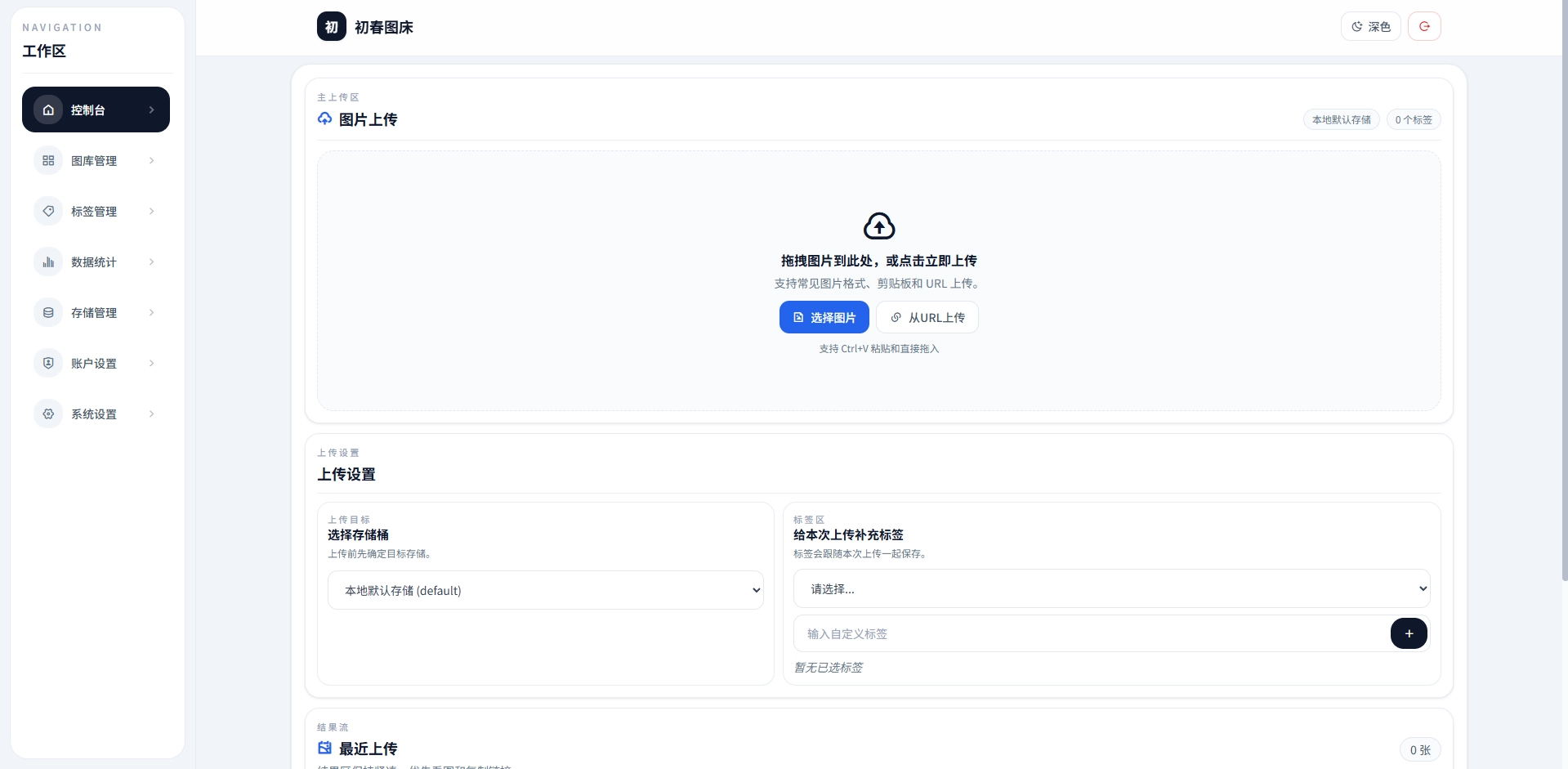Click the cloud upload icon in drop zone
Viewport: 1568px width, 769px height.
[x=879, y=226]
